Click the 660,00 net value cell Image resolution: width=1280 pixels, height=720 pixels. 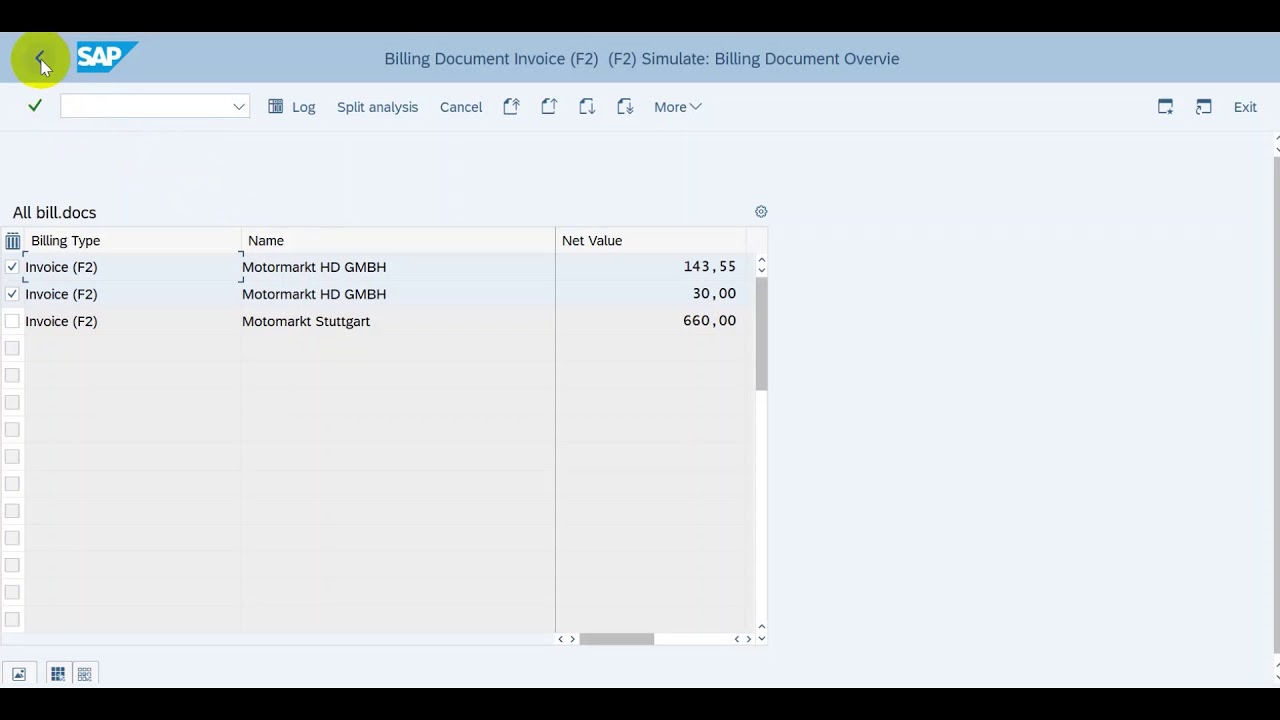tap(651, 321)
